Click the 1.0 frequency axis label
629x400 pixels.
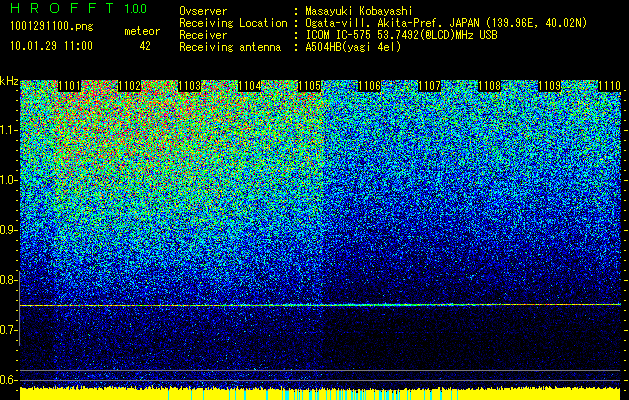(8, 180)
